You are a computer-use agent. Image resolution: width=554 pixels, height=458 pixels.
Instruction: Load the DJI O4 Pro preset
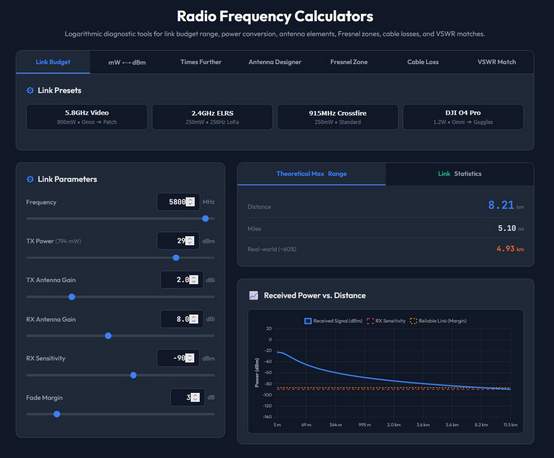(463, 117)
